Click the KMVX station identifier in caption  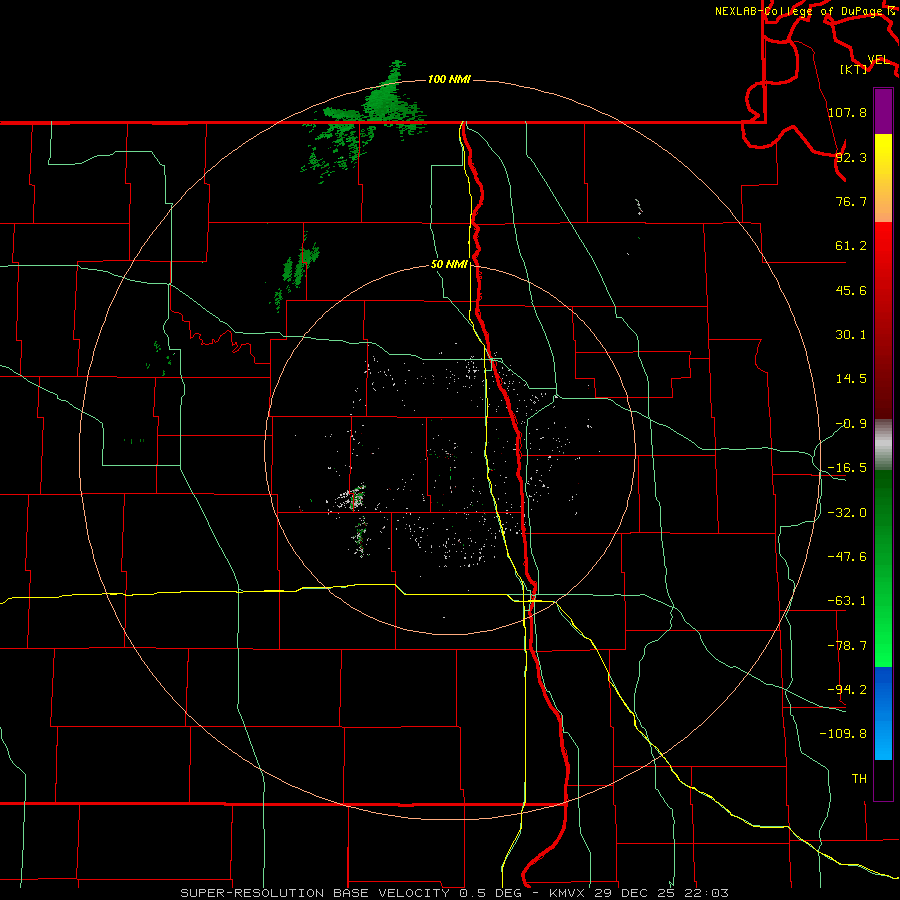coord(566,893)
